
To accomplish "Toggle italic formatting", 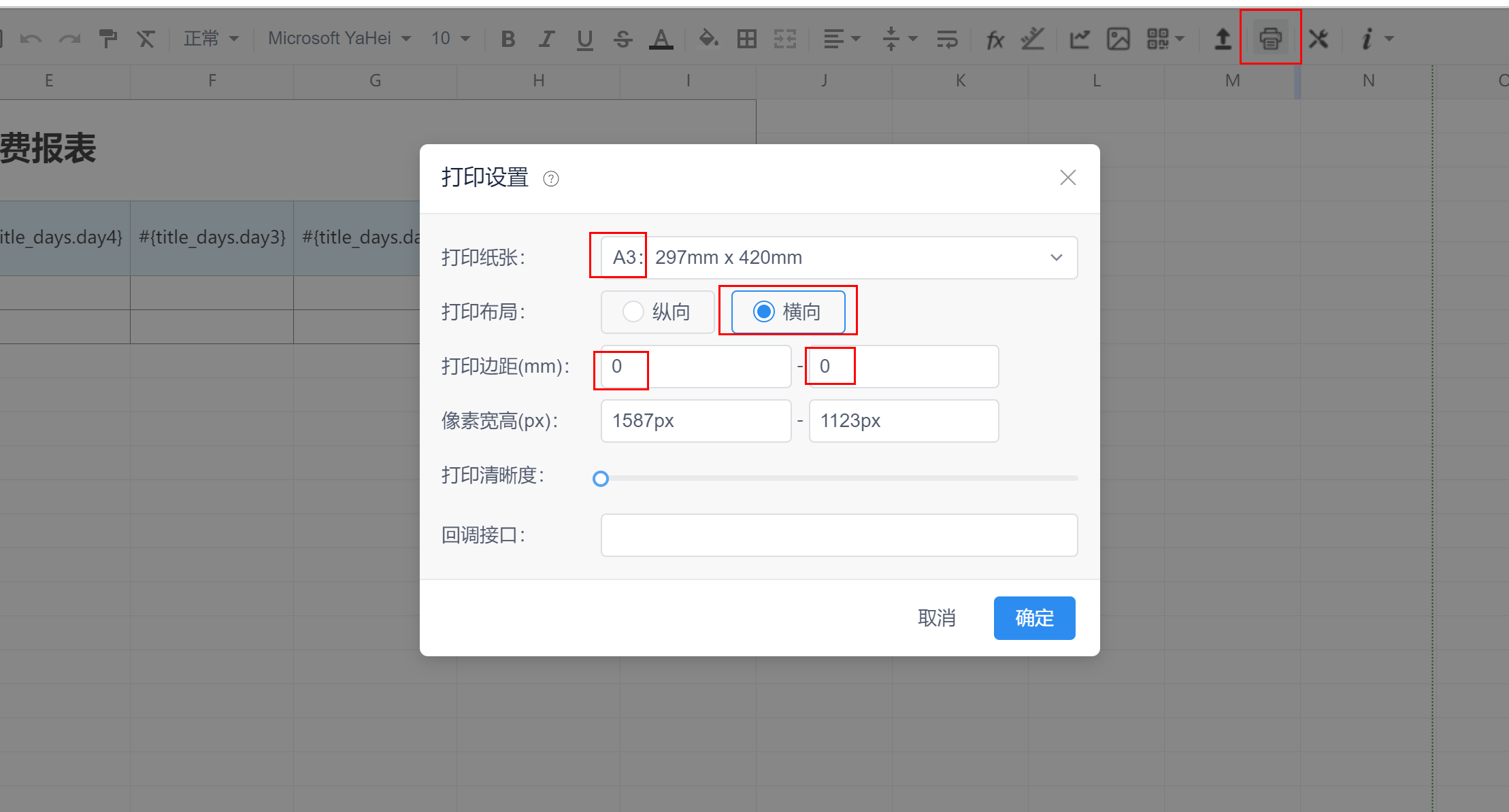I will click(546, 39).
